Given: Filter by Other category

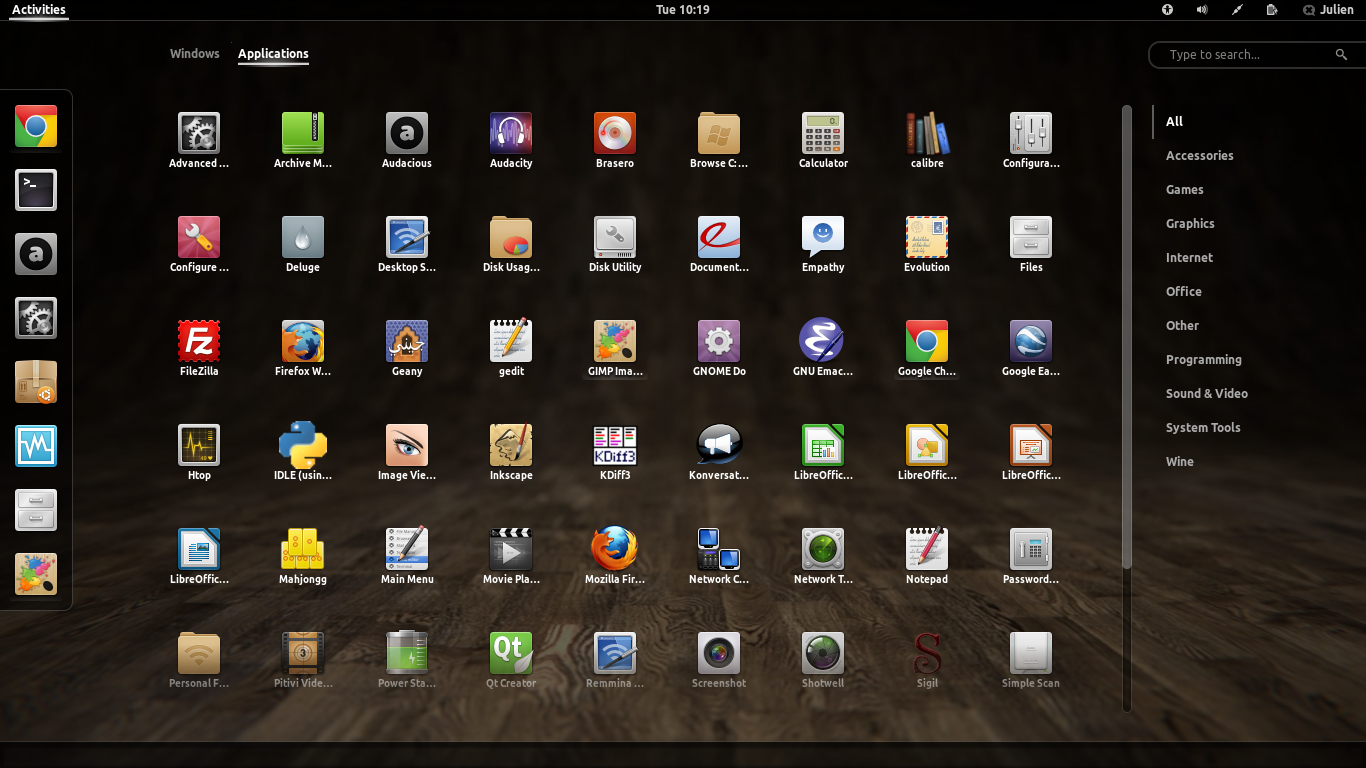Looking at the screenshot, I should [1182, 325].
